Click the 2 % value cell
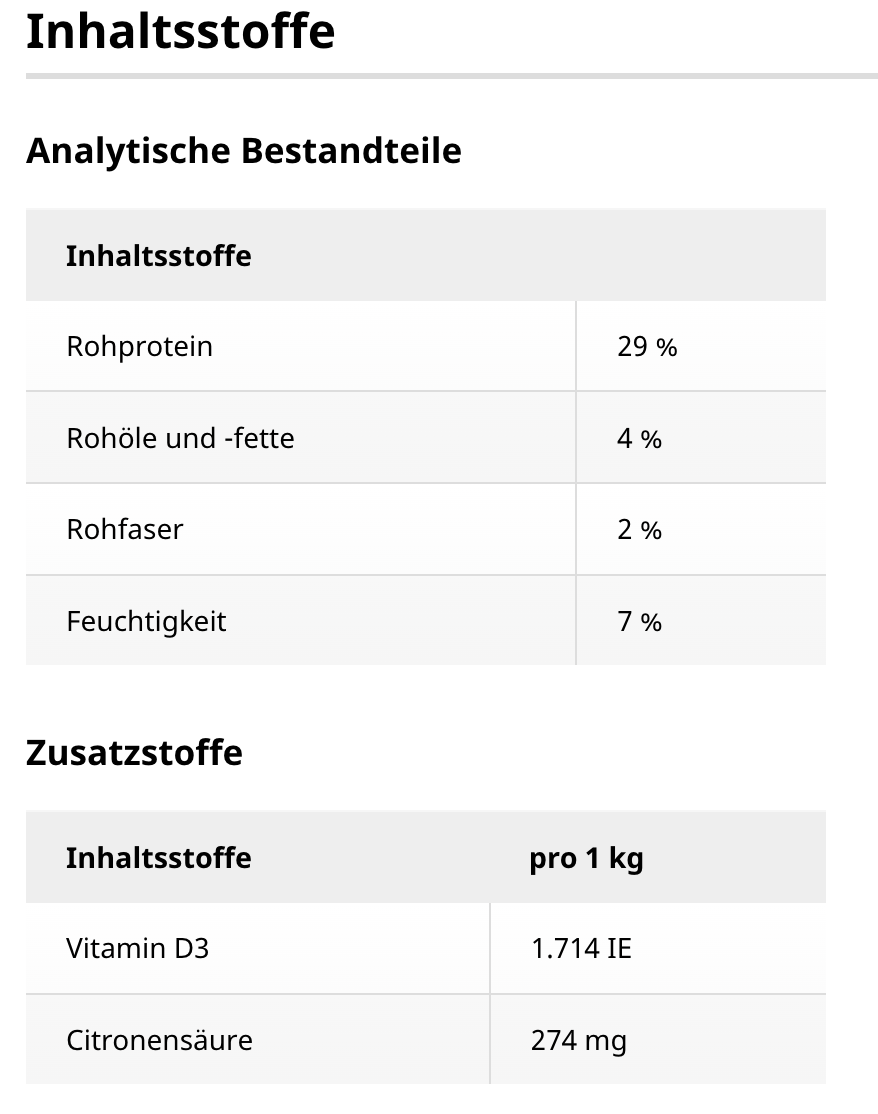The image size is (878, 1114). (639, 529)
